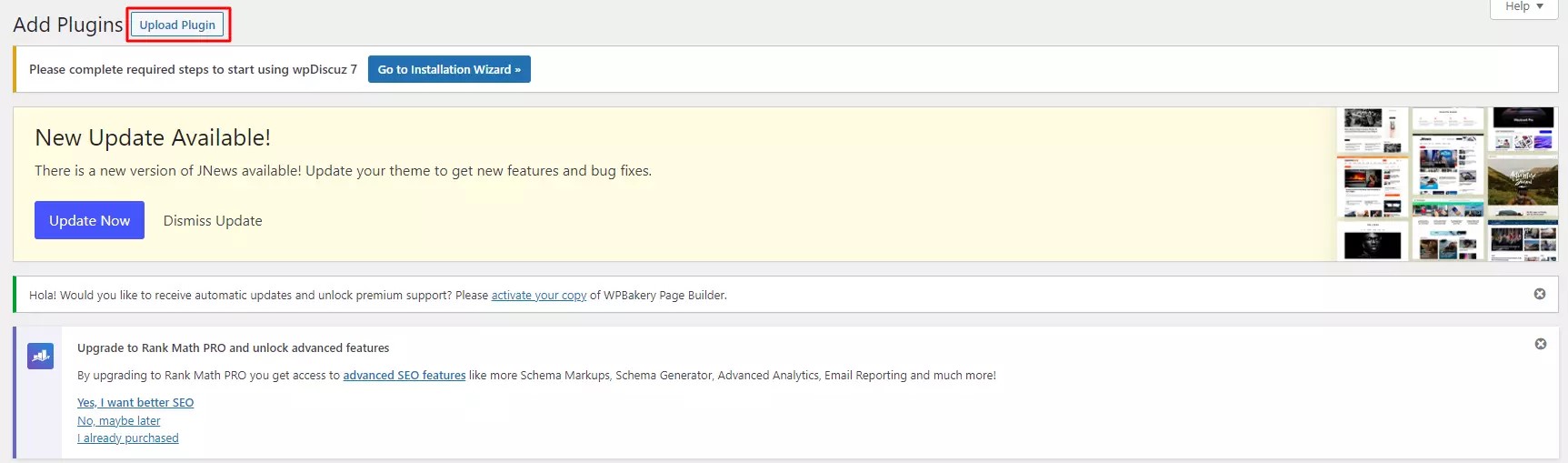Close the Rank Math PRO notice
The image size is (1568, 463).
point(1541,344)
